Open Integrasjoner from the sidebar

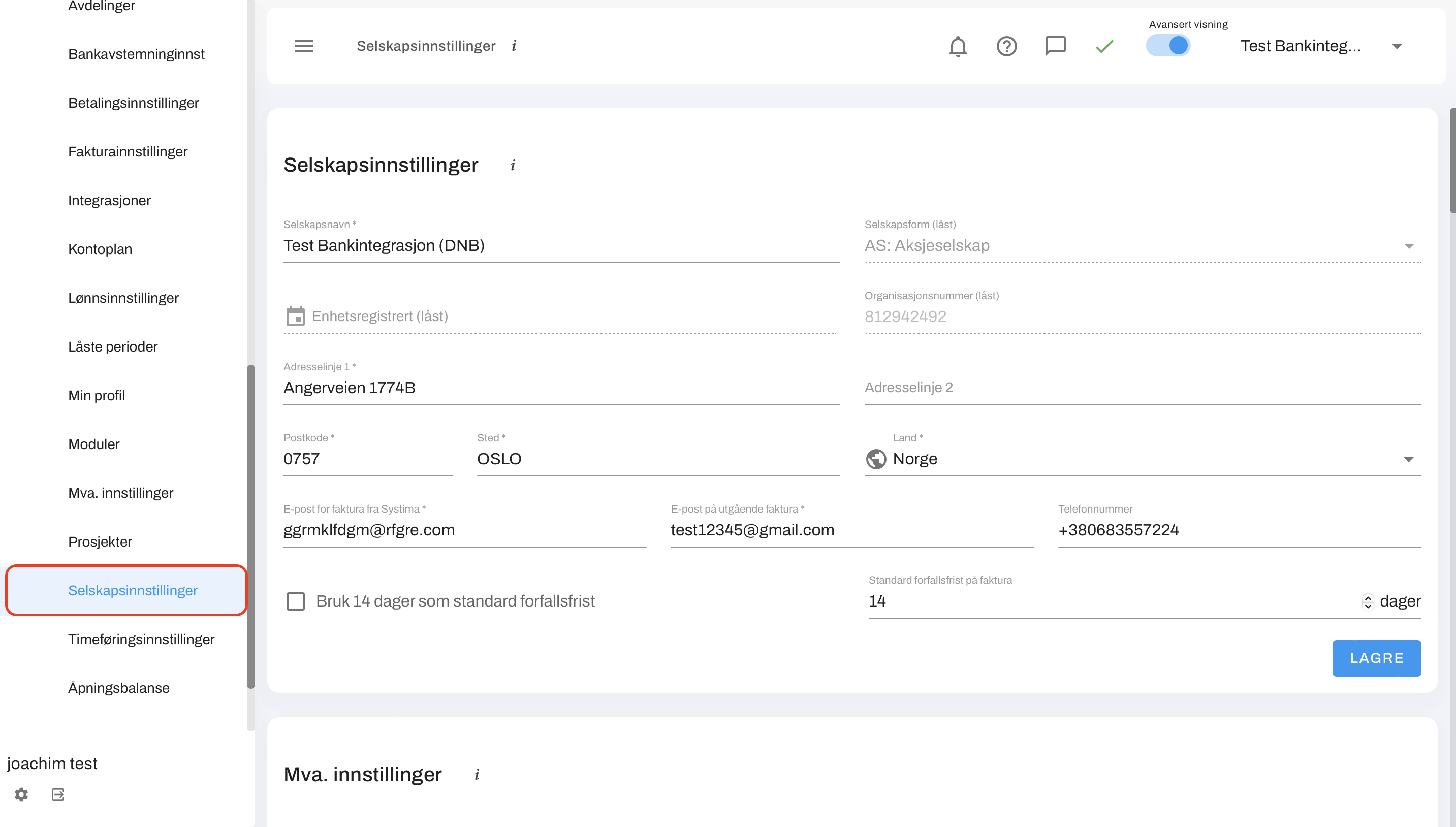[x=109, y=201]
